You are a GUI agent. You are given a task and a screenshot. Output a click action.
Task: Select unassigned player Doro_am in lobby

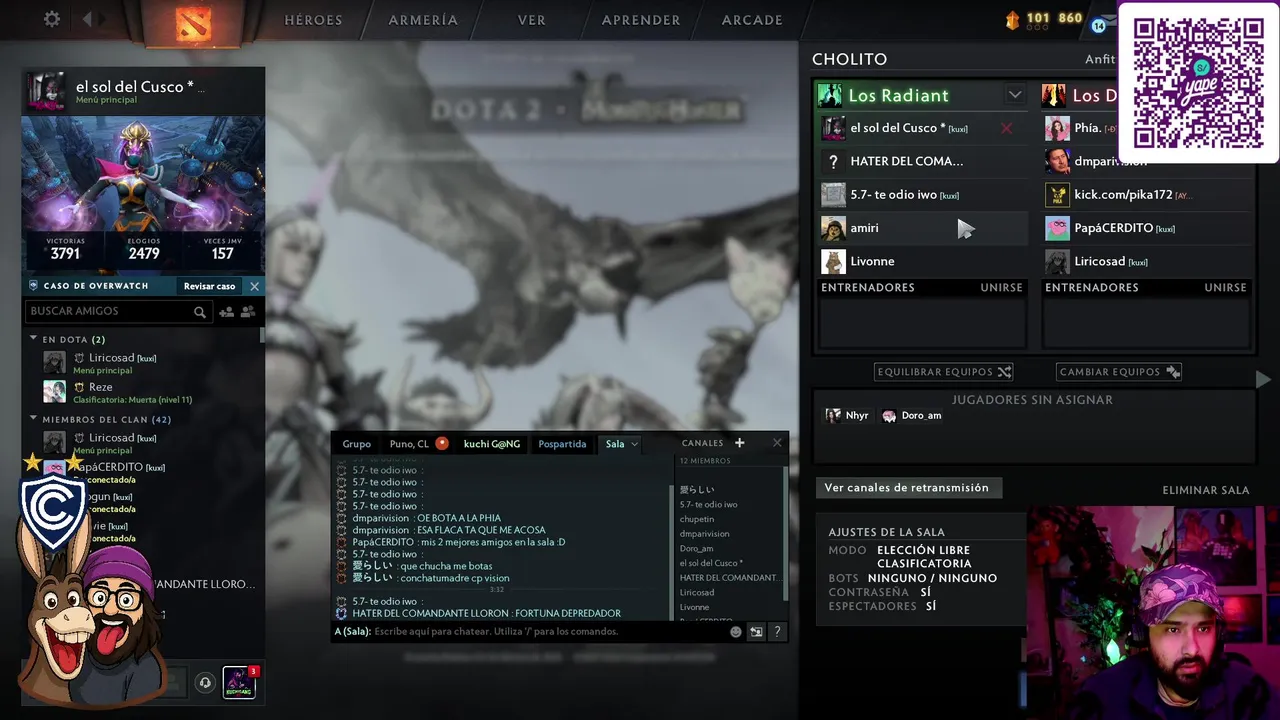[x=911, y=416]
